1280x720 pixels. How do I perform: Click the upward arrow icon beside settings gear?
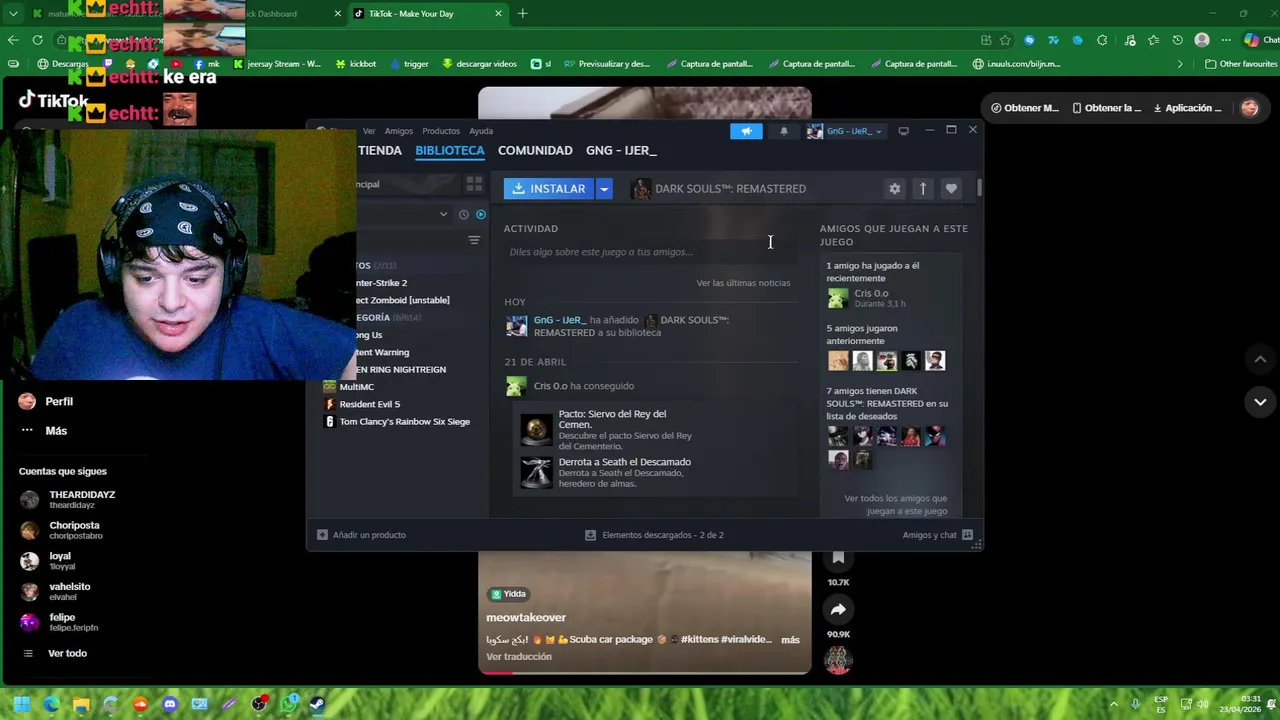[x=923, y=188]
